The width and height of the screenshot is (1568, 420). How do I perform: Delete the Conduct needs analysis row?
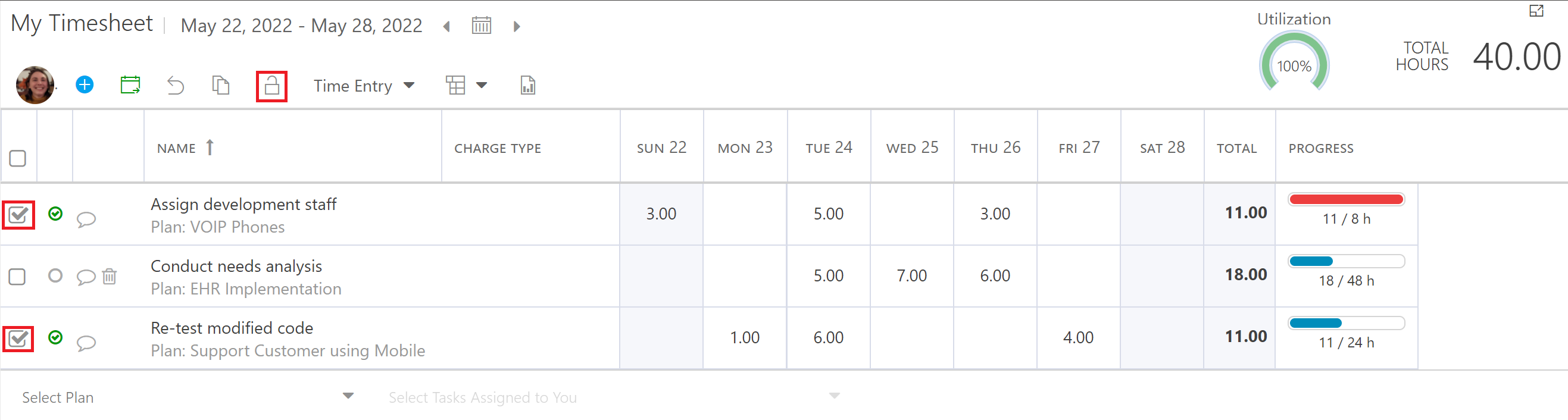click(110, 276)
